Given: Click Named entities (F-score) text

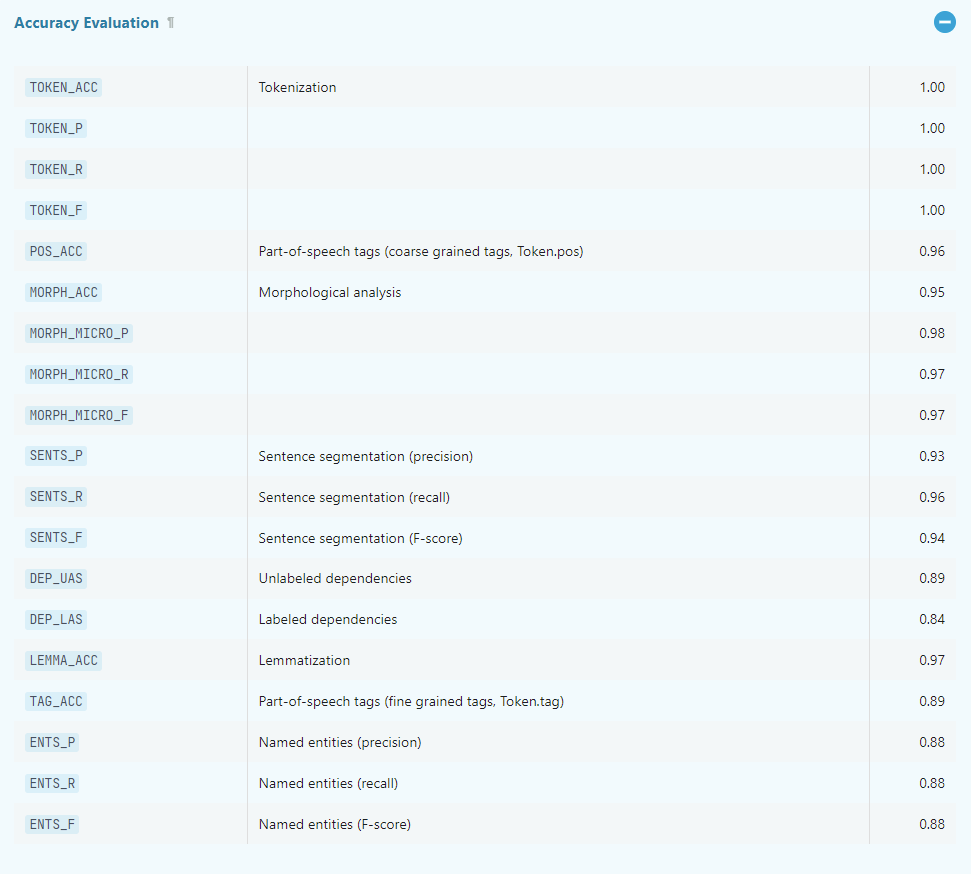Looking at the screenshot, I should [x=335, y=824].
